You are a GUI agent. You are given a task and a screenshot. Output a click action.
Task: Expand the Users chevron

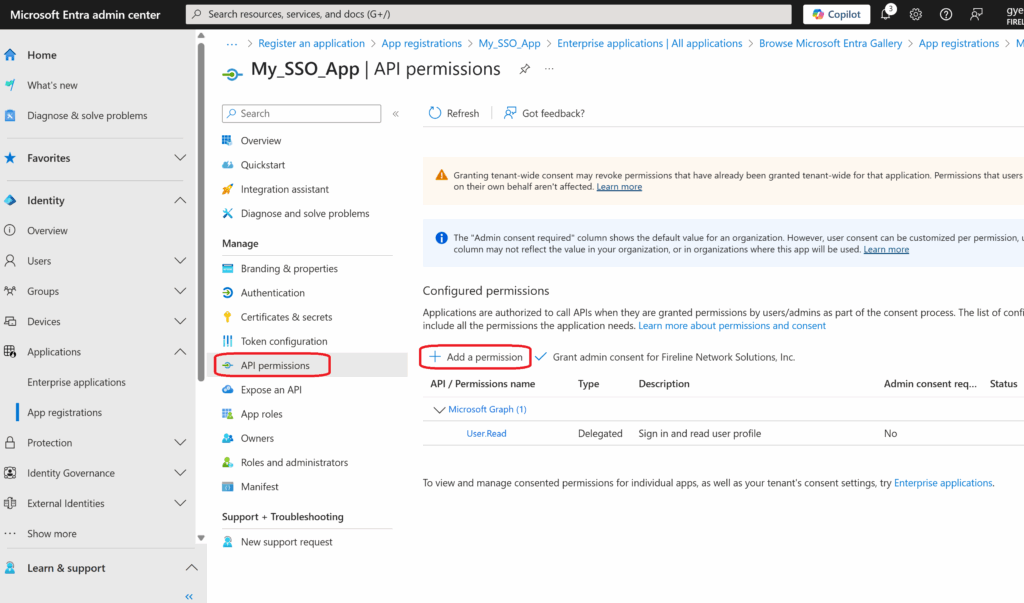tap(180, 261)
